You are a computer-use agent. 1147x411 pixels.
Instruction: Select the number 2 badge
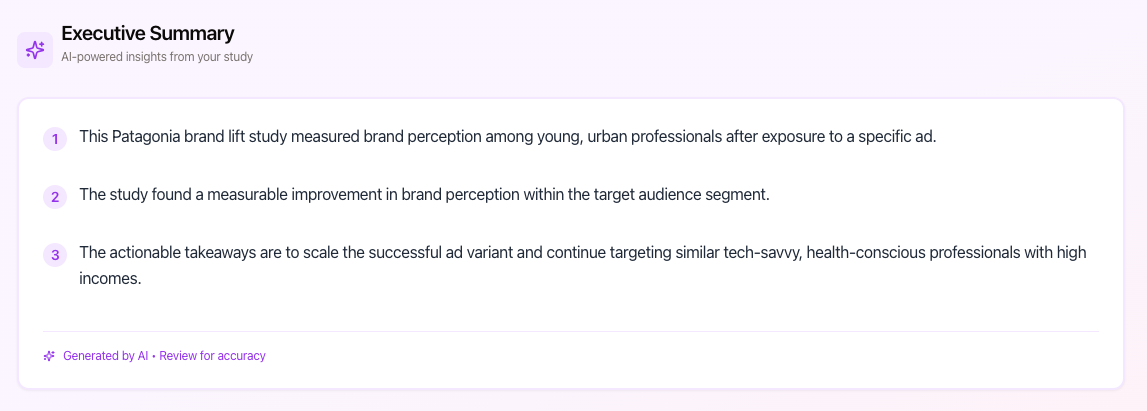55,197
